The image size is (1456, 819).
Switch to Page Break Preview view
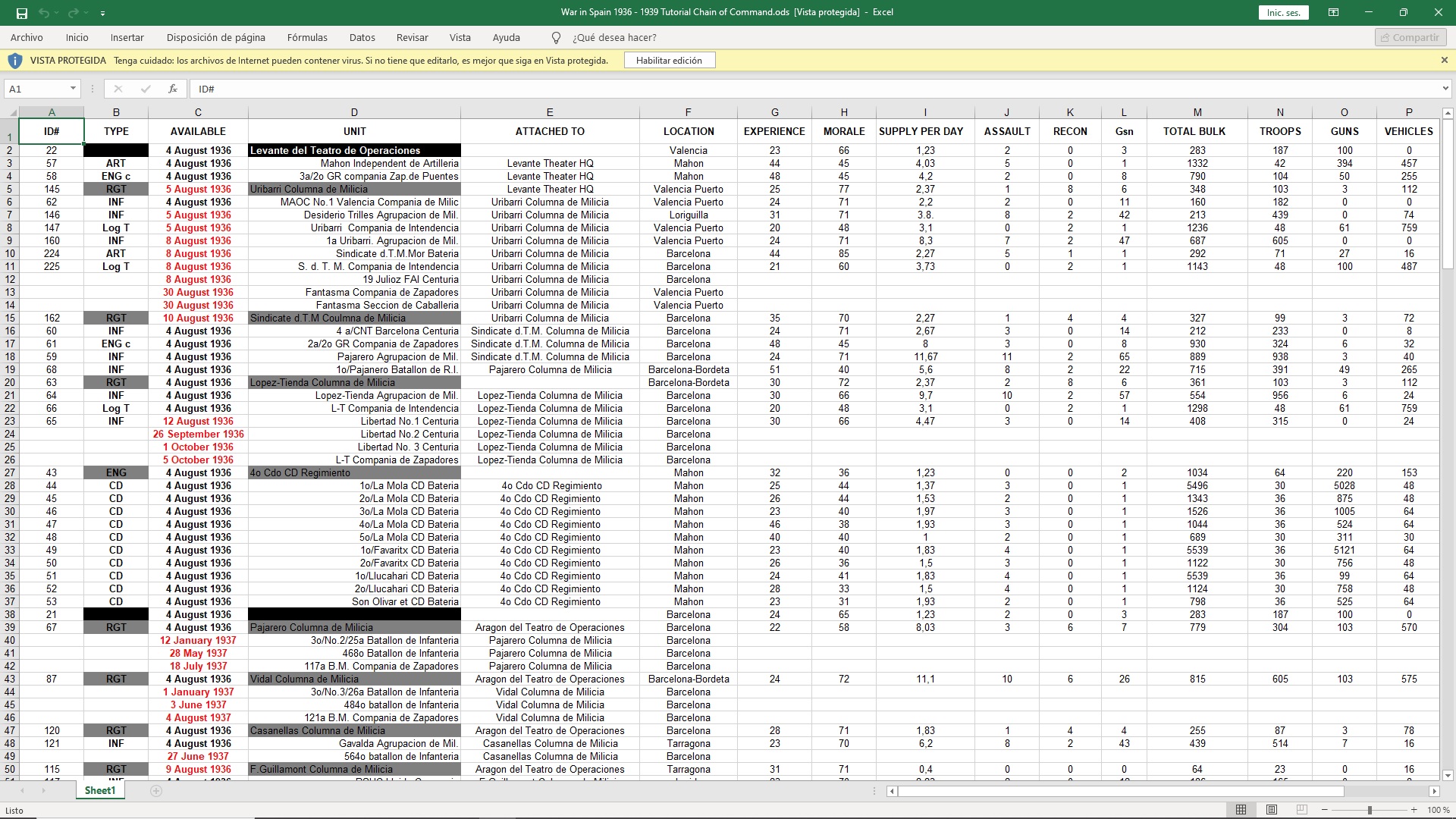(x=1302, y=810)
